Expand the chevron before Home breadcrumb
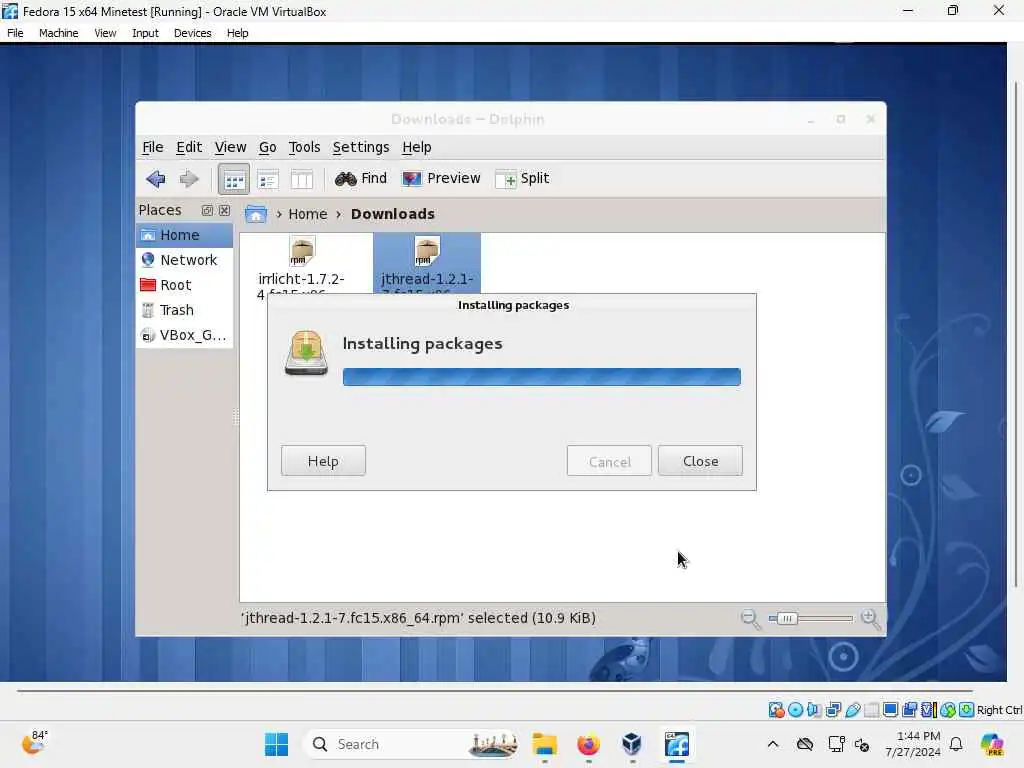The image size is (1024, 768). pyautogui.click(x=279, y=214)
